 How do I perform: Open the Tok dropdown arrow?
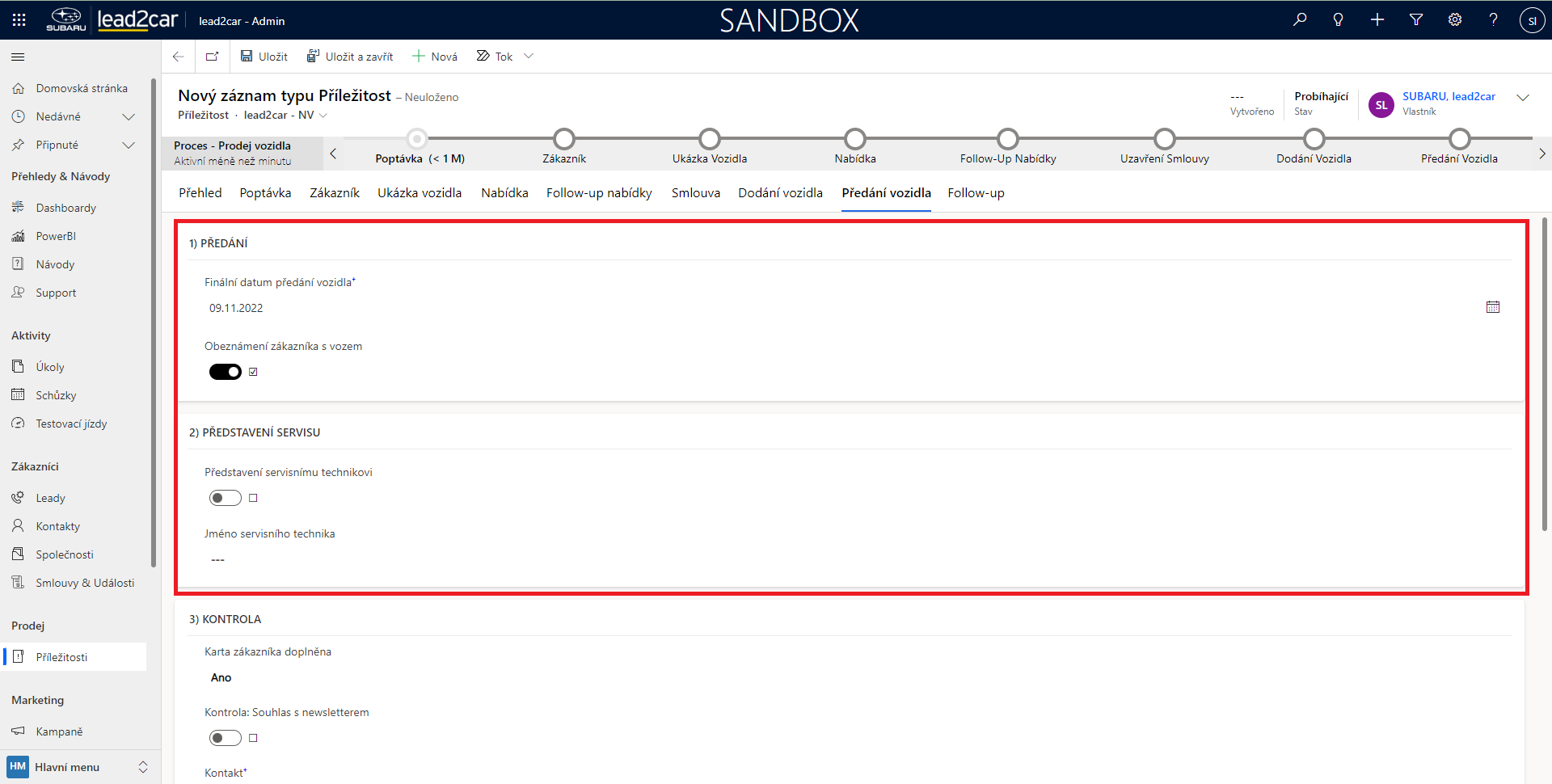pyautogui.click(x=529, y=57)
